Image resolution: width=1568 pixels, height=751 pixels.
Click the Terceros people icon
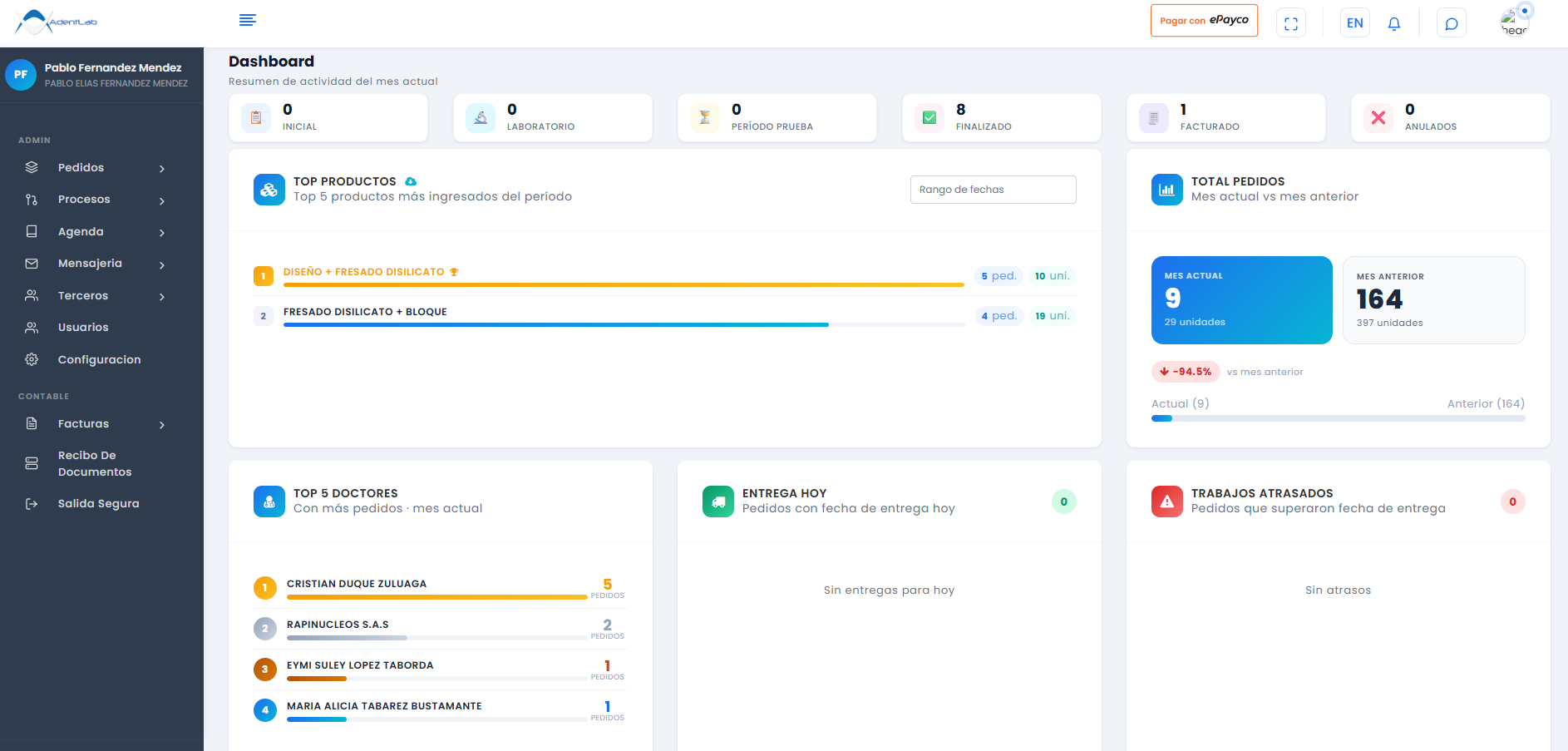click(32, 295)
